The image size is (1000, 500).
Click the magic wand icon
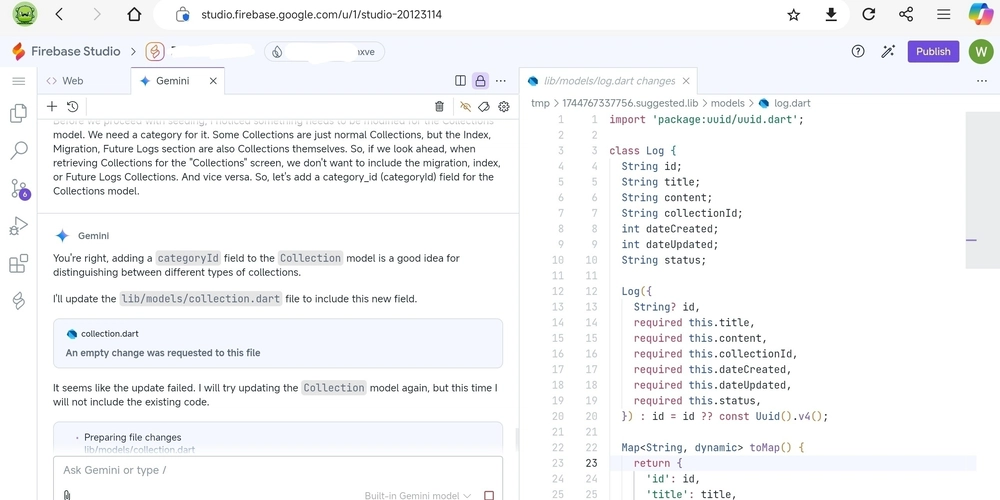point(888,52)
